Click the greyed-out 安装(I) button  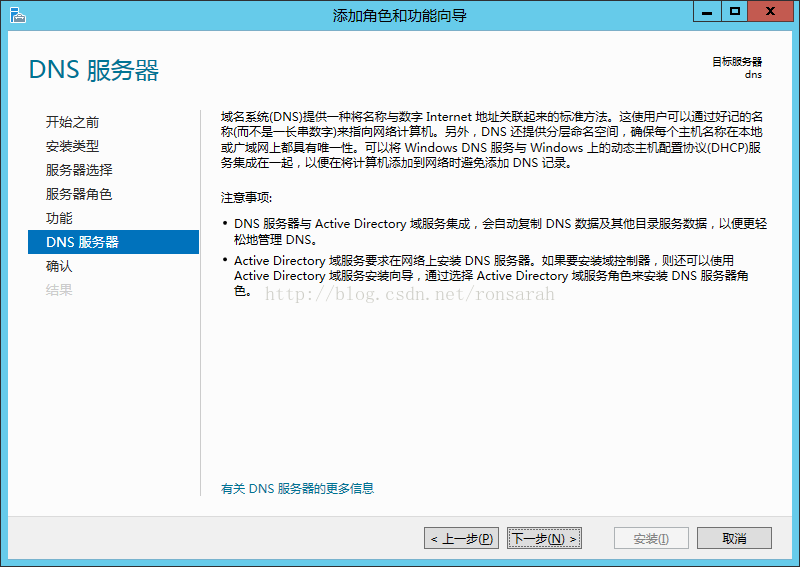pyautogui.click(x=651, y=538)
